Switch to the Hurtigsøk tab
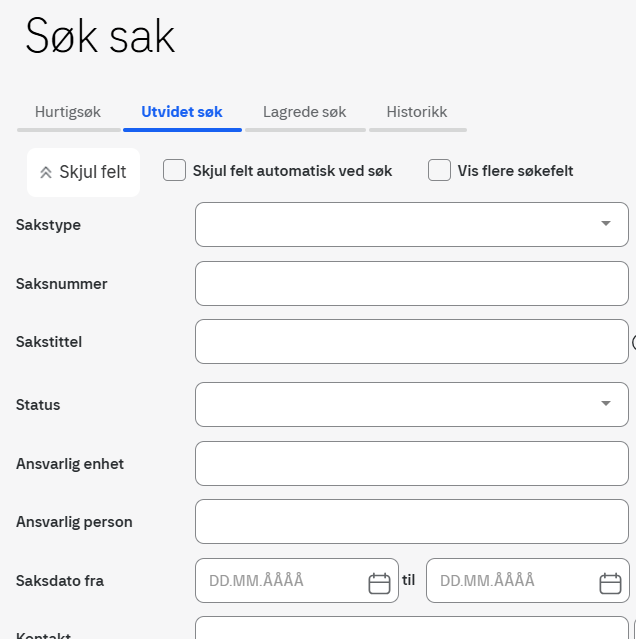The image size is (636, 639). (68, 112)
